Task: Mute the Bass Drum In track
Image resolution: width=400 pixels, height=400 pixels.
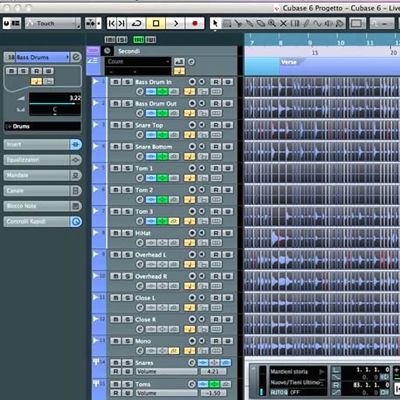Action: click(116, 82)
